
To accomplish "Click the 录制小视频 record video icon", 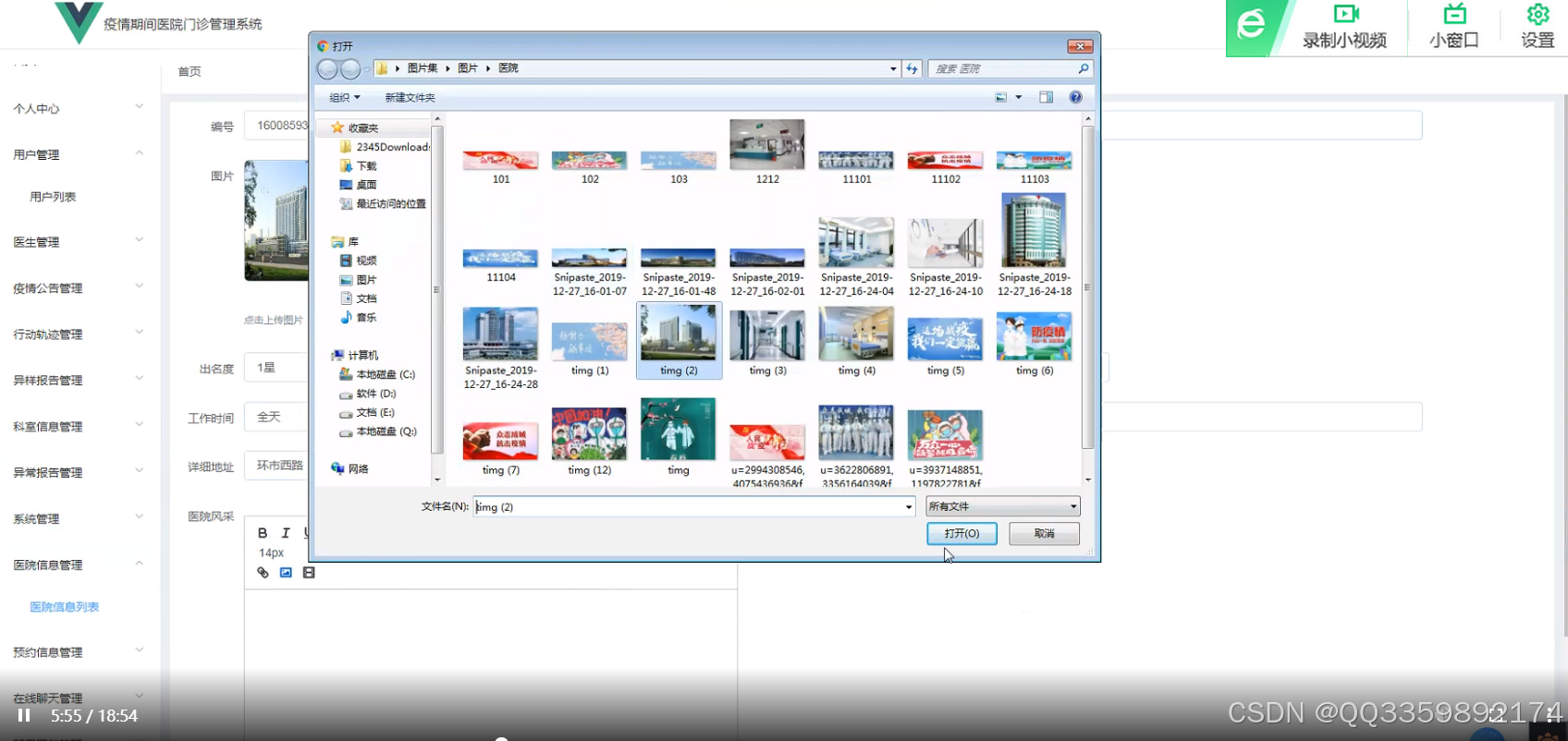I will [1345, 14].
